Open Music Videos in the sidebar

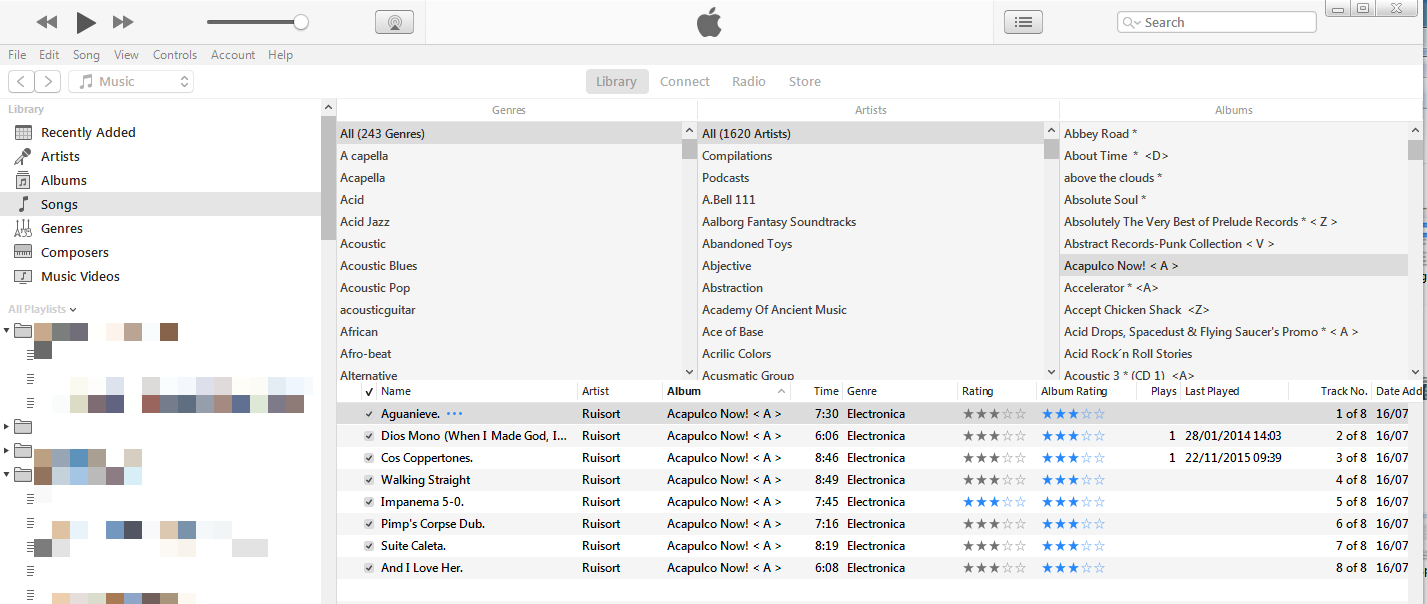click(x=80, y=276)
